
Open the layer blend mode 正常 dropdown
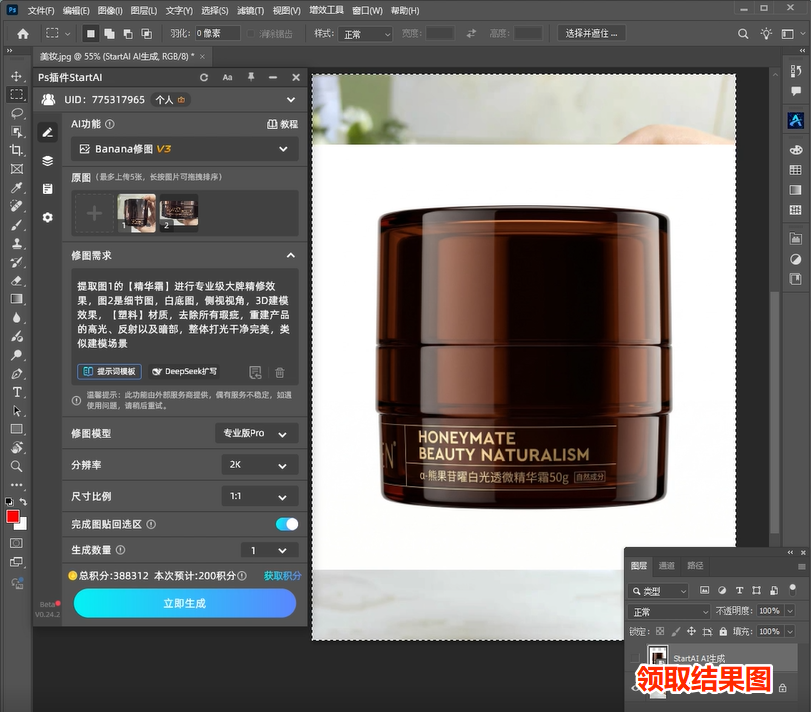click(669, 612)
